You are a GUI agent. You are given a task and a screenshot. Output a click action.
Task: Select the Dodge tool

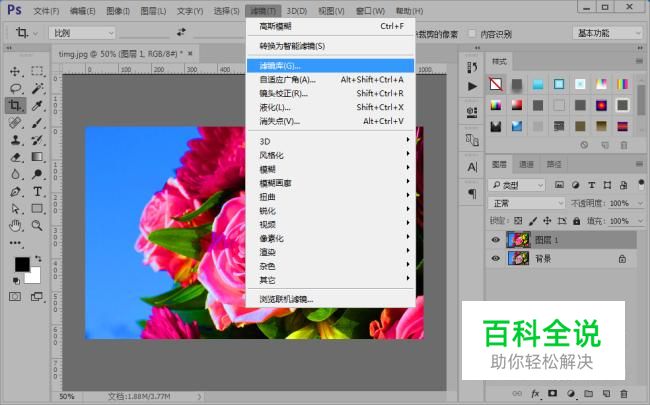tap(37, 174)
